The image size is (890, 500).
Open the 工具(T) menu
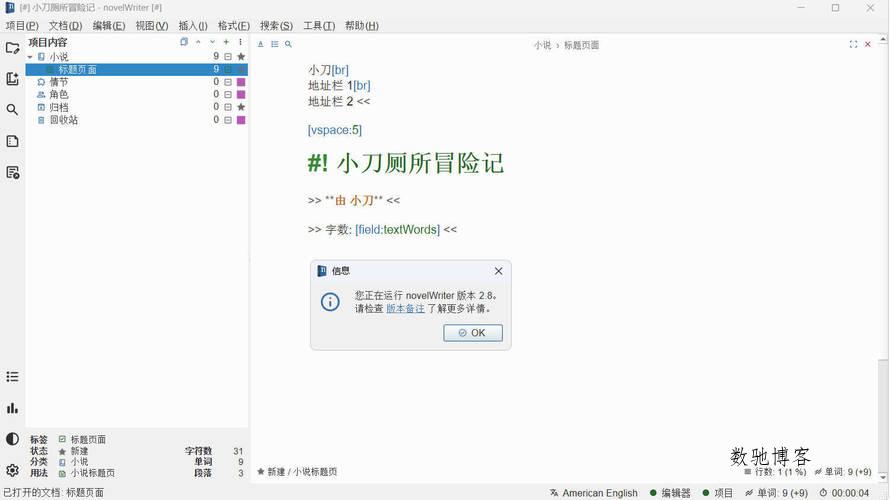tap(319, 26)
